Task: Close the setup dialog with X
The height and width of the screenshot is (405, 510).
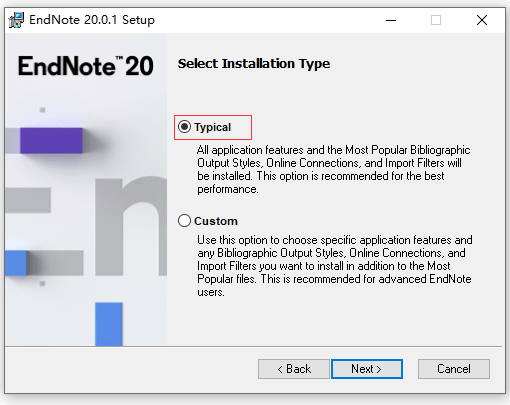Action: pos(482,20)
